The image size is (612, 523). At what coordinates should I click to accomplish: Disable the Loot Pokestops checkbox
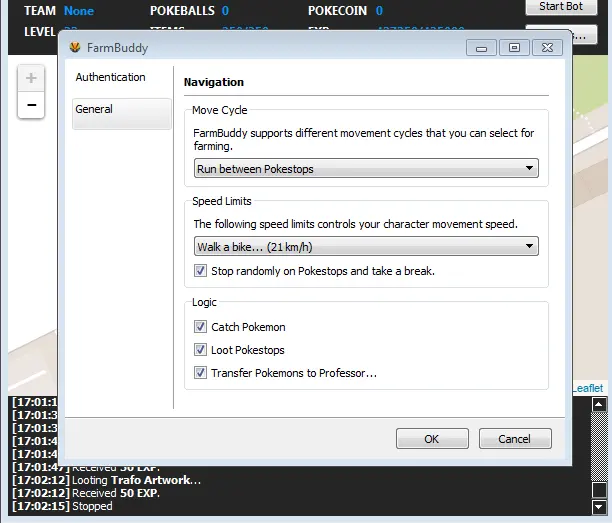coord(201,350)
